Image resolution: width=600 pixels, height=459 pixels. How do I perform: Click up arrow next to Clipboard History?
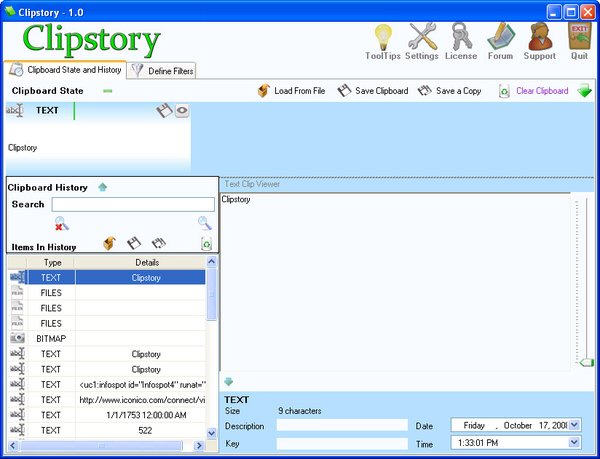(x=103, y=187)
